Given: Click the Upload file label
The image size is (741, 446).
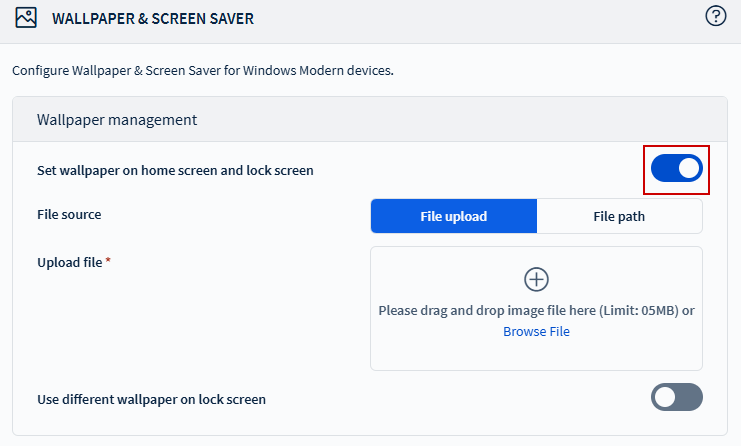Looking at the screenshot, I should (x=69, y=262).
